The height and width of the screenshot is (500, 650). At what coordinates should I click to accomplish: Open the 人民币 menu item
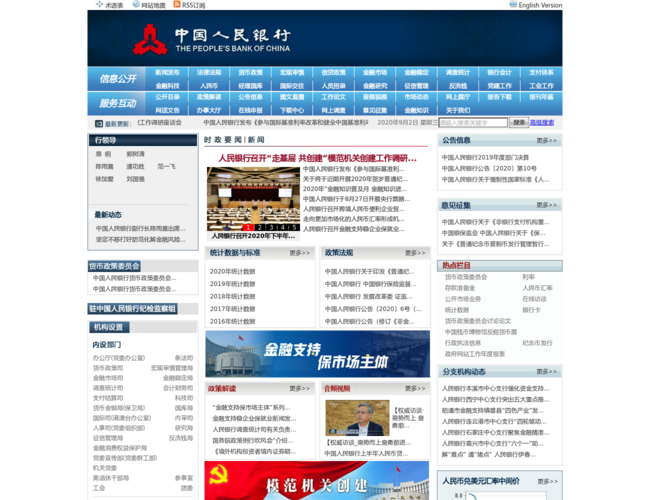tap(209, 86)
